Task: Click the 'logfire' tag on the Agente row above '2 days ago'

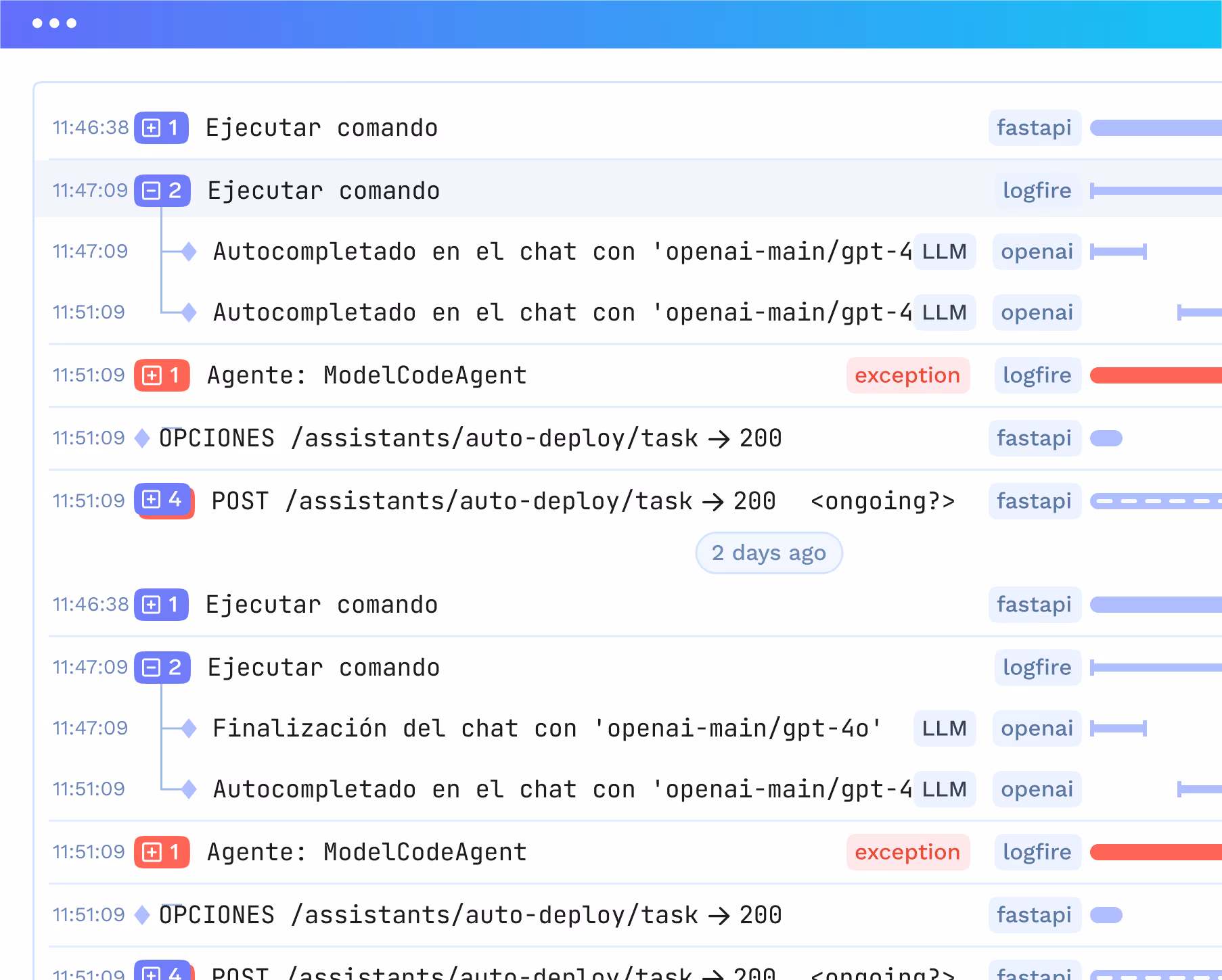Action: 1037,375
